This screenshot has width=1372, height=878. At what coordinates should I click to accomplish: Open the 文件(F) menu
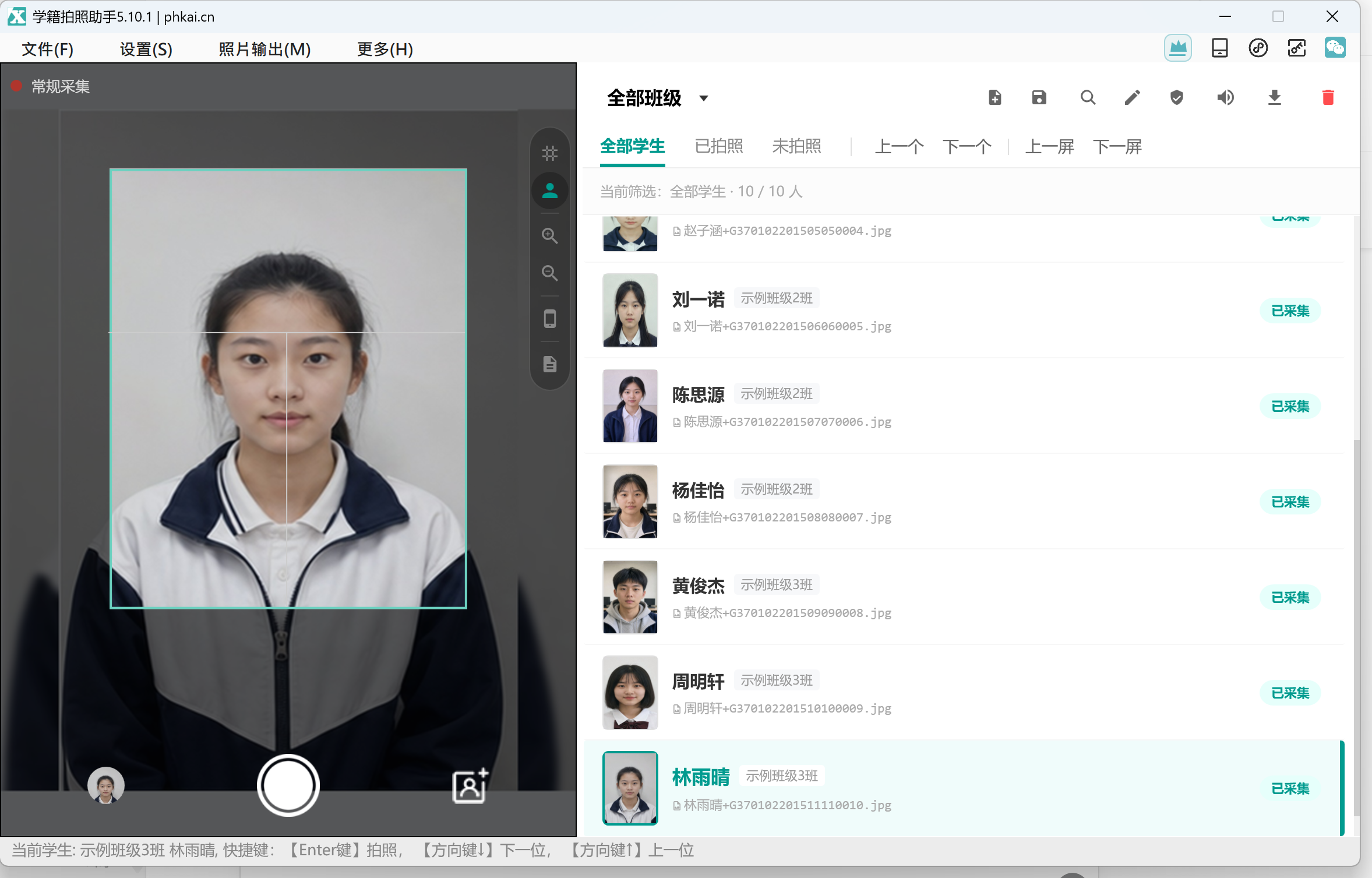[48, 49]
